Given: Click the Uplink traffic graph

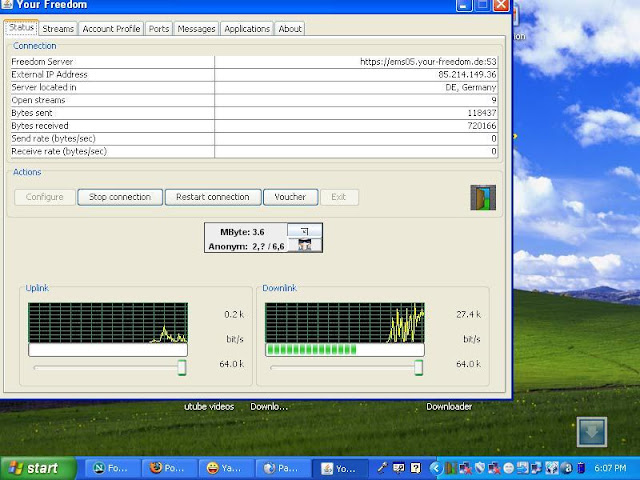Looking at the screenshot, I should [x=108, y=322].
